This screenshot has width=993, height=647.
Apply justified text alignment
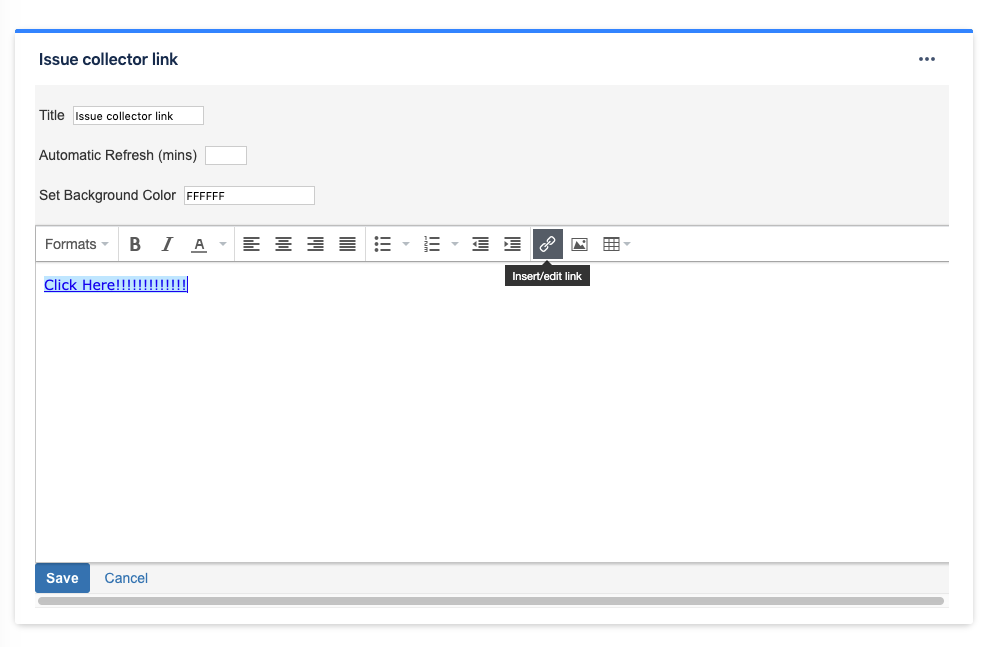pos(347,243)
